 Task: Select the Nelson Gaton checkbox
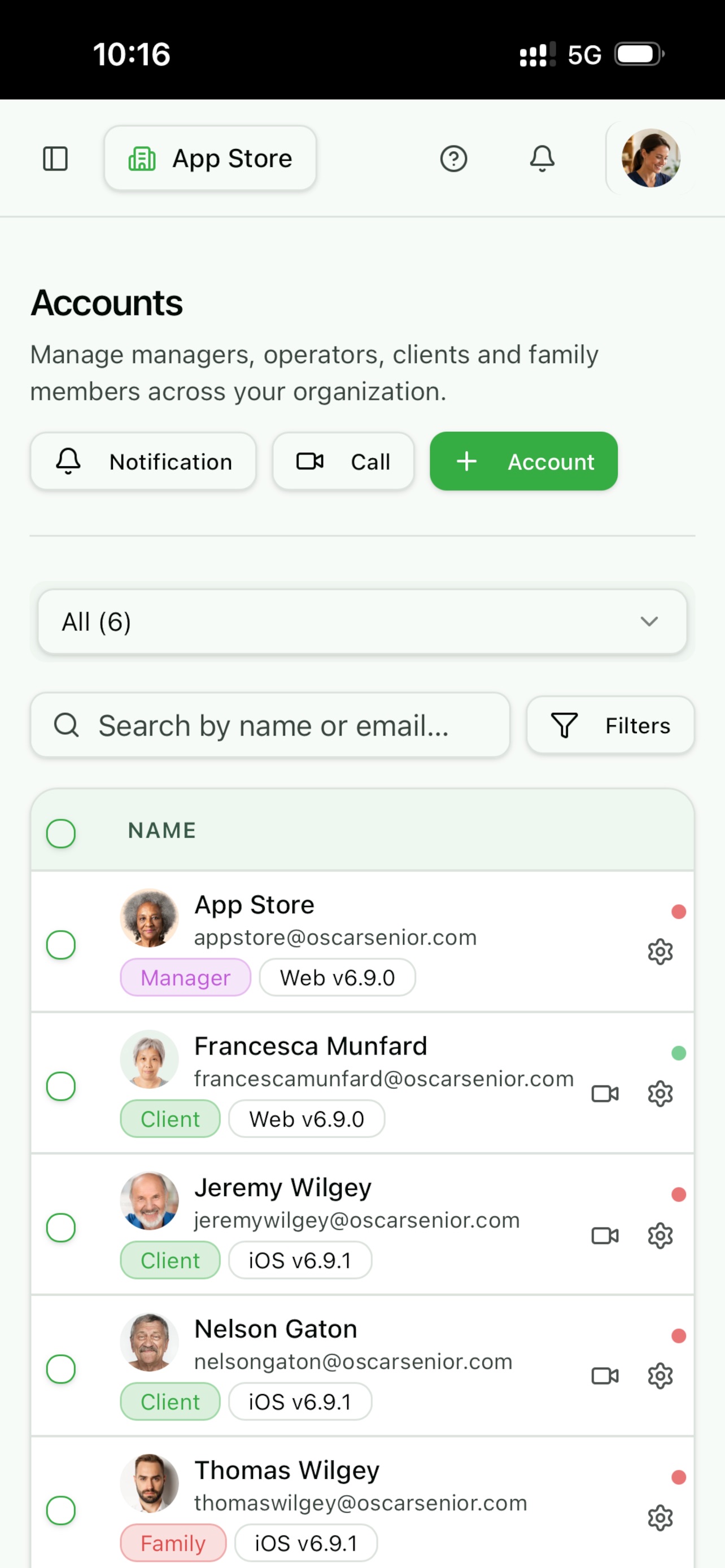61,1369
